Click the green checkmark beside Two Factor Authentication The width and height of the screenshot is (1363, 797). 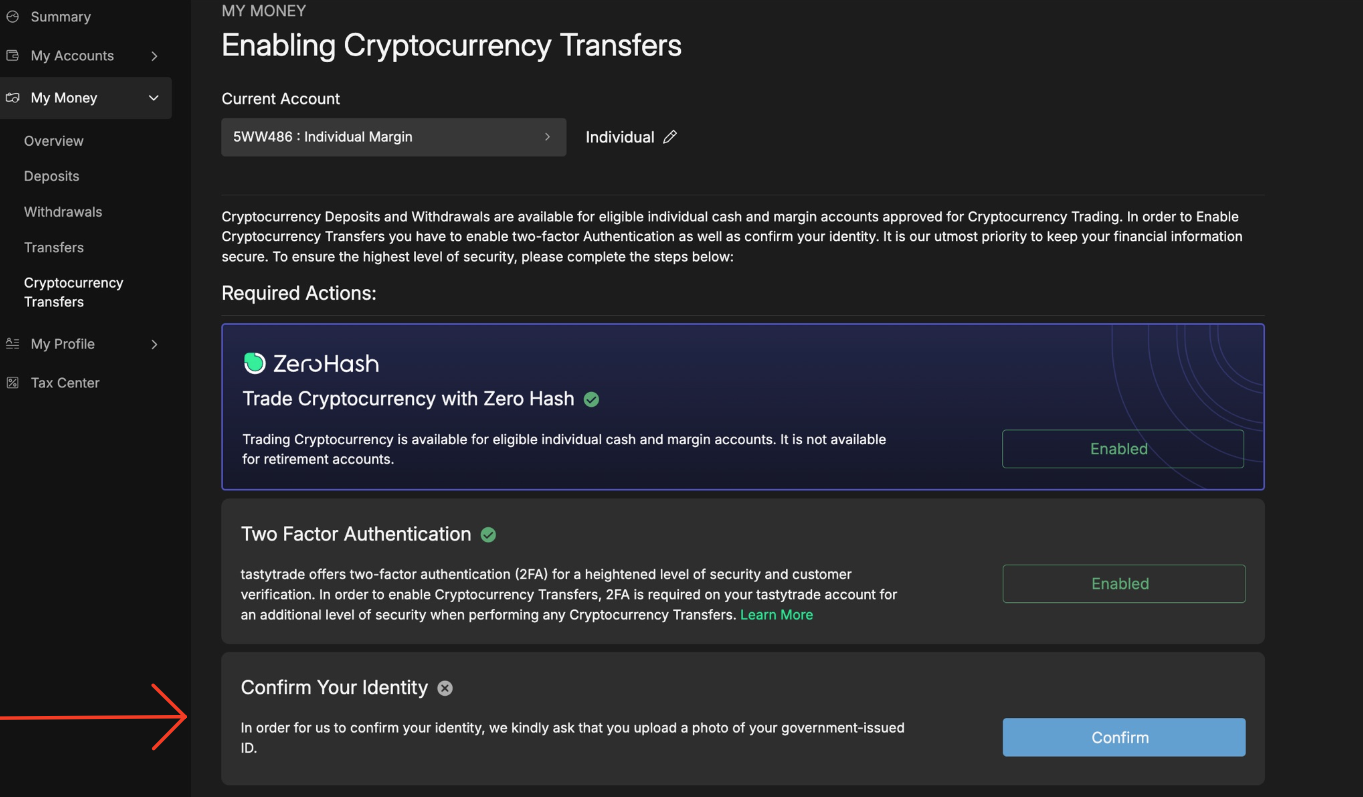pos(488,534)
